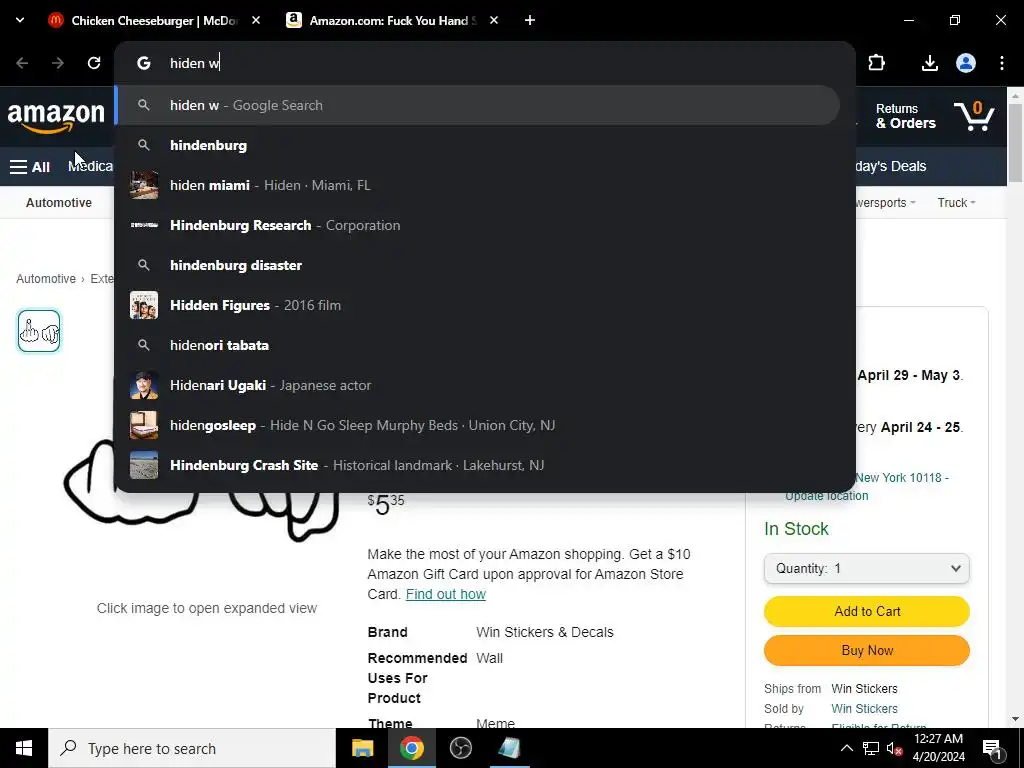Click the hiden miami restaurant thumbnail

tap(144, 185)
